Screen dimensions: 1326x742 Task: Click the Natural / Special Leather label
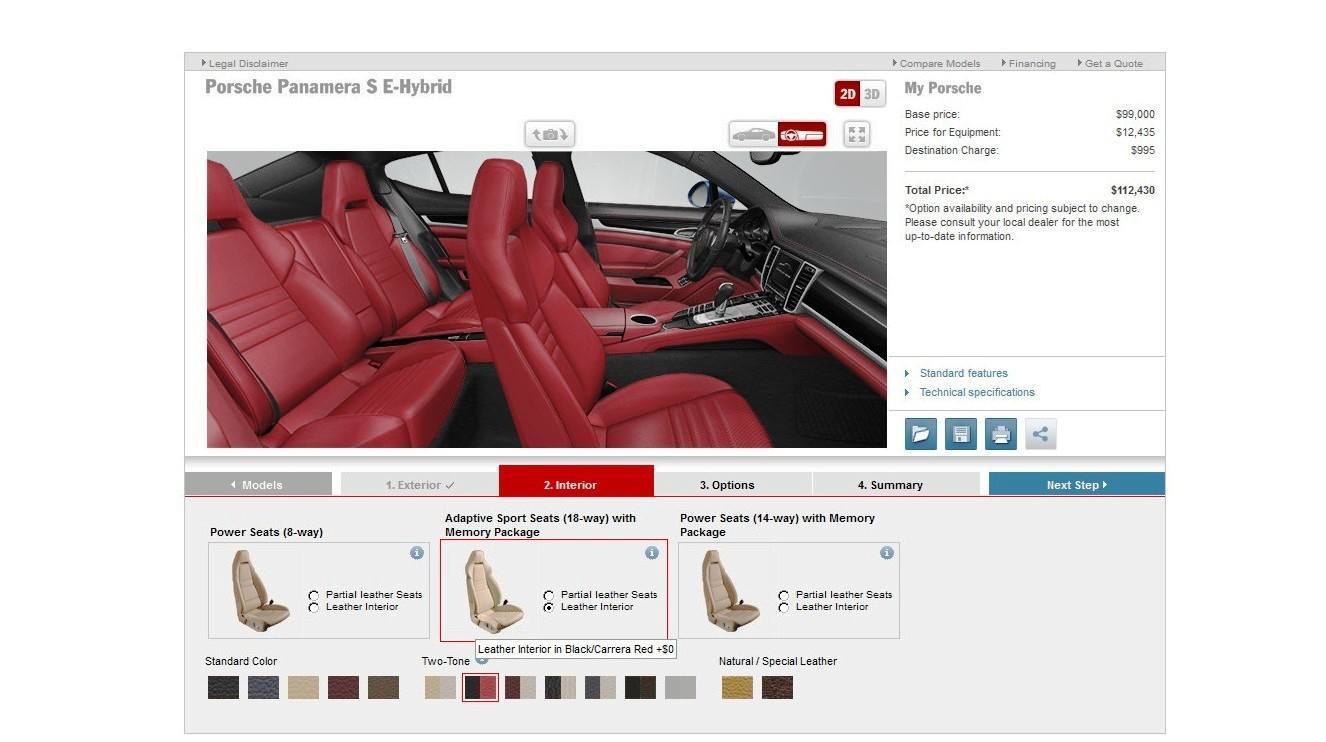[x=778, y=661]
